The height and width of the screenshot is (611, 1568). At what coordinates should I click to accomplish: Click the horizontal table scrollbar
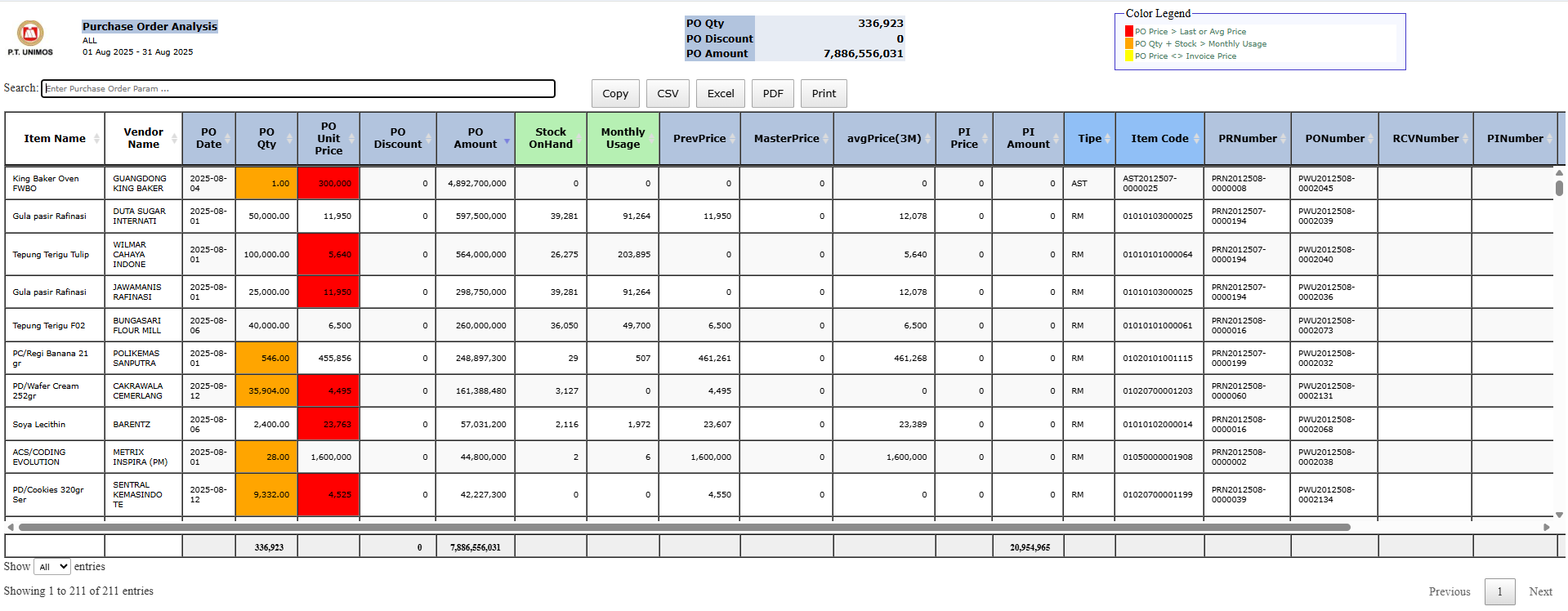pyautogui.click(x=683, y=528)
